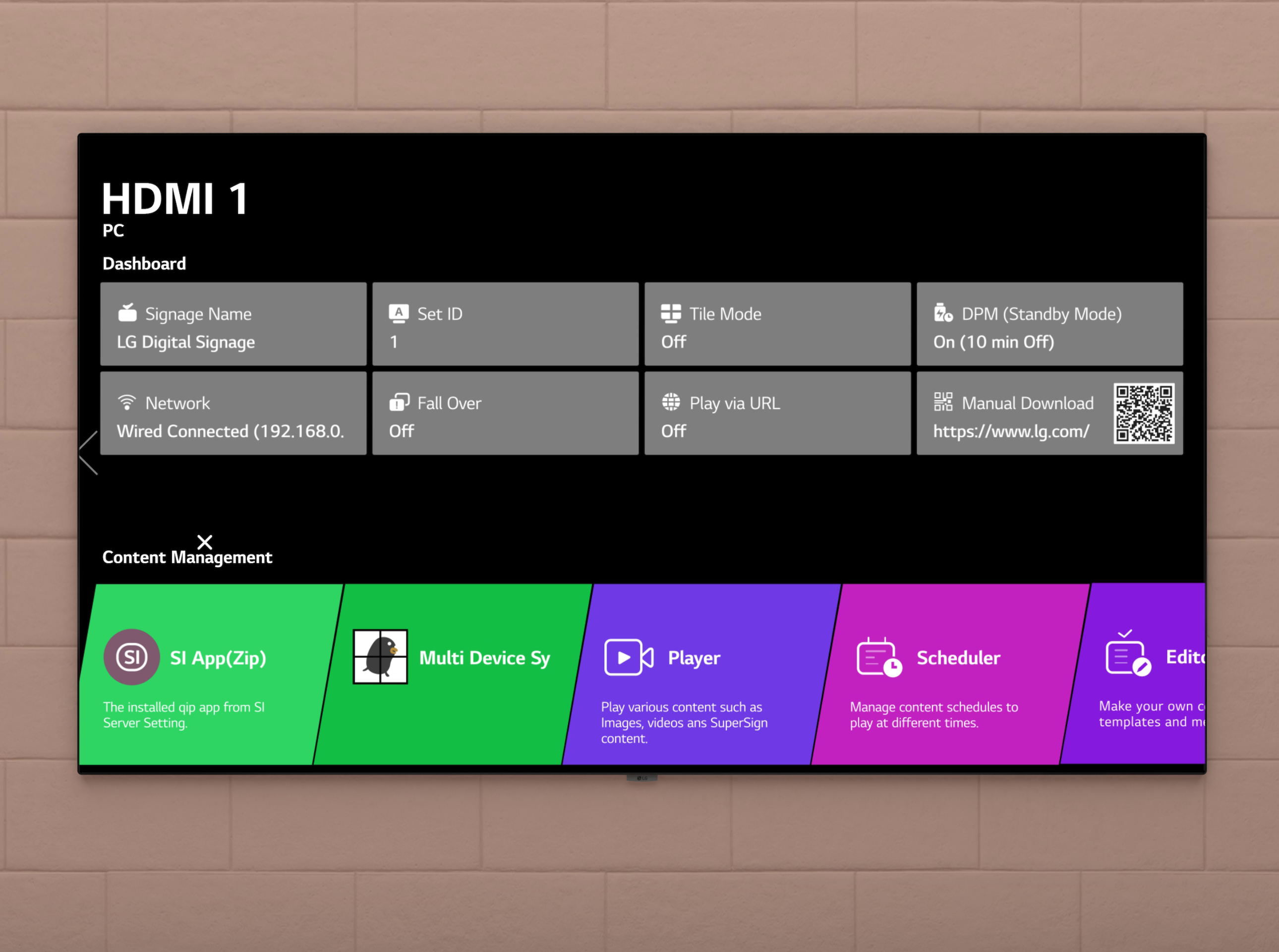Screen dimensions: 1279x952
Task: Click the LG Digital Signage name value
Action: coord(185,342)
